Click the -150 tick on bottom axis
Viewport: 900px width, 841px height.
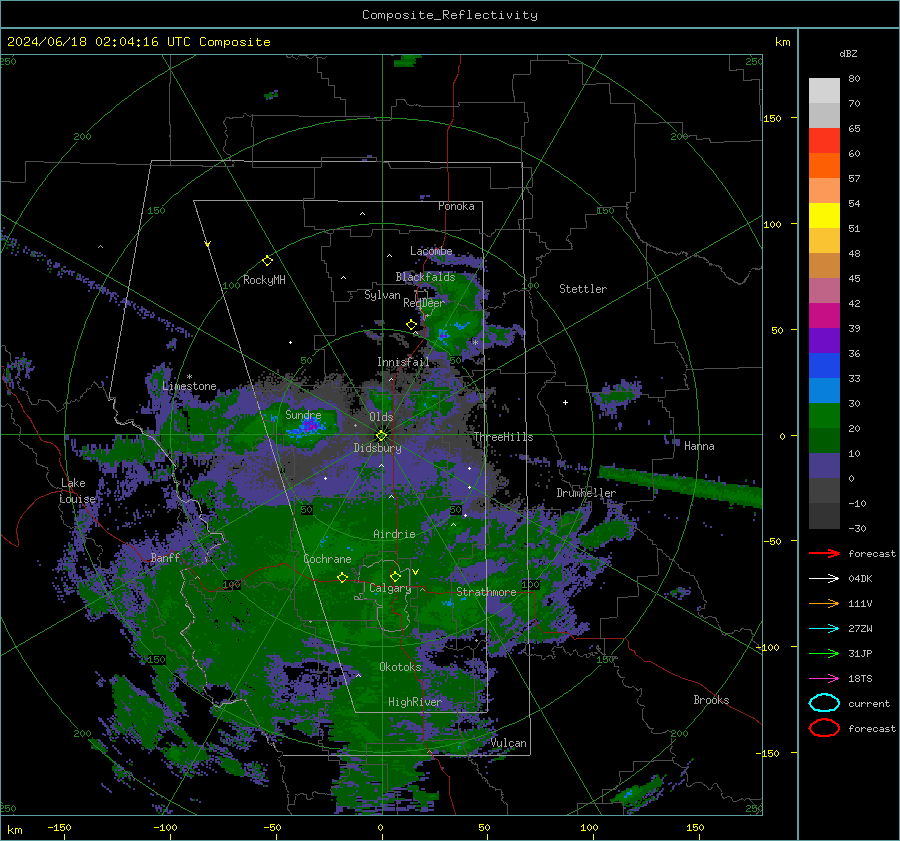(x=59, y=827)
